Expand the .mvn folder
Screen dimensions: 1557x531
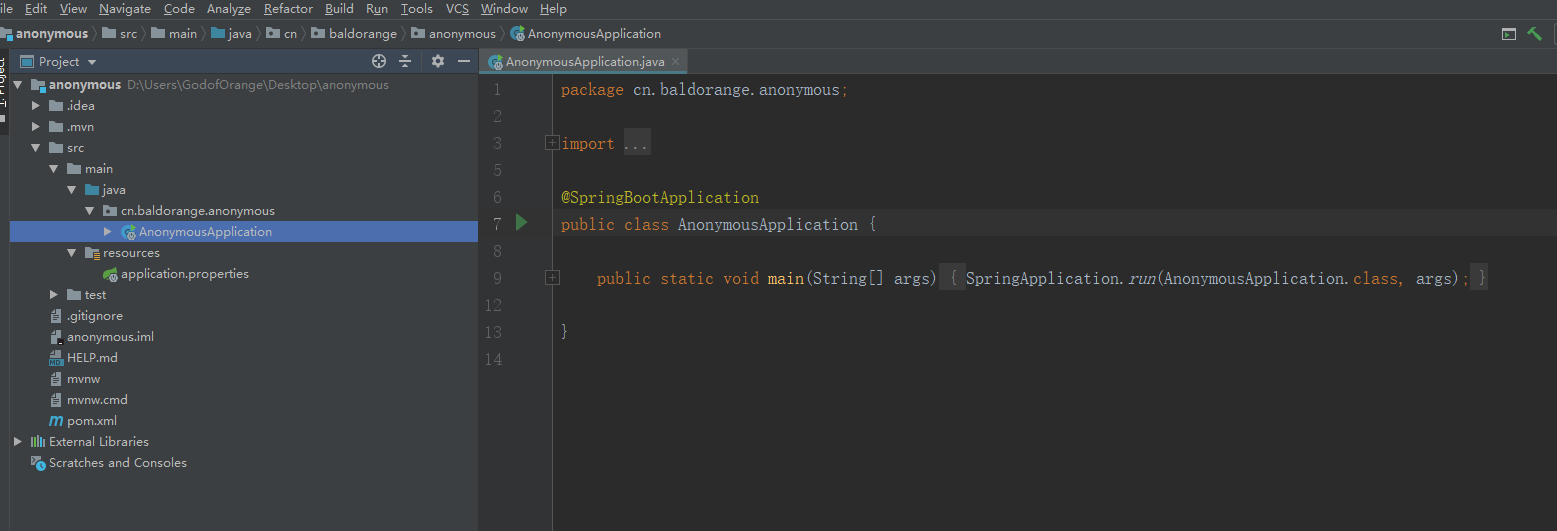click(36, 127)
